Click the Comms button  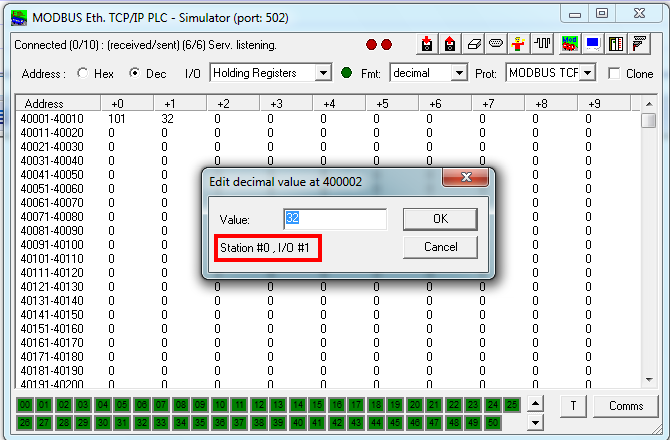pos(626,406)
